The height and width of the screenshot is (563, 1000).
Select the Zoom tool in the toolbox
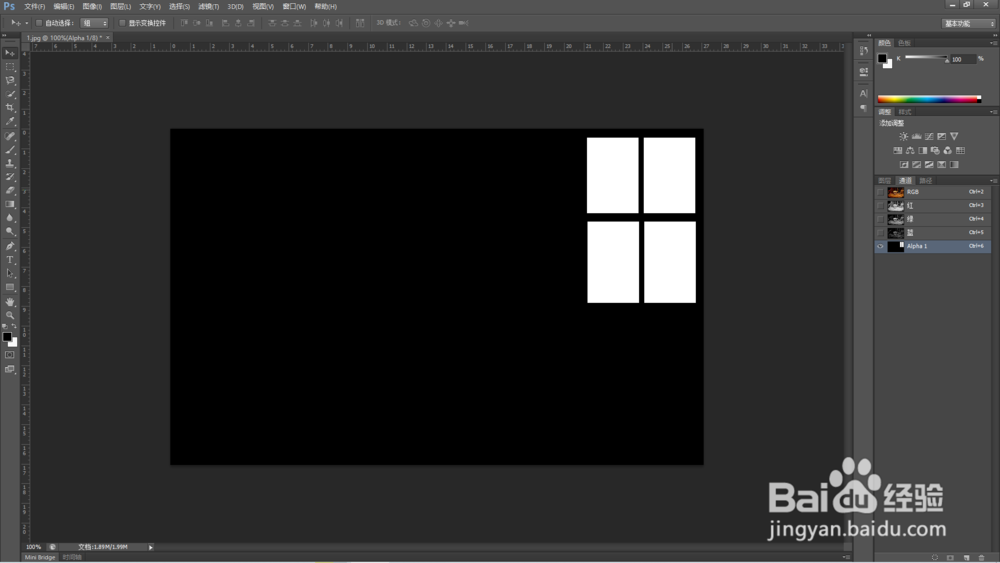coord(10,316)
